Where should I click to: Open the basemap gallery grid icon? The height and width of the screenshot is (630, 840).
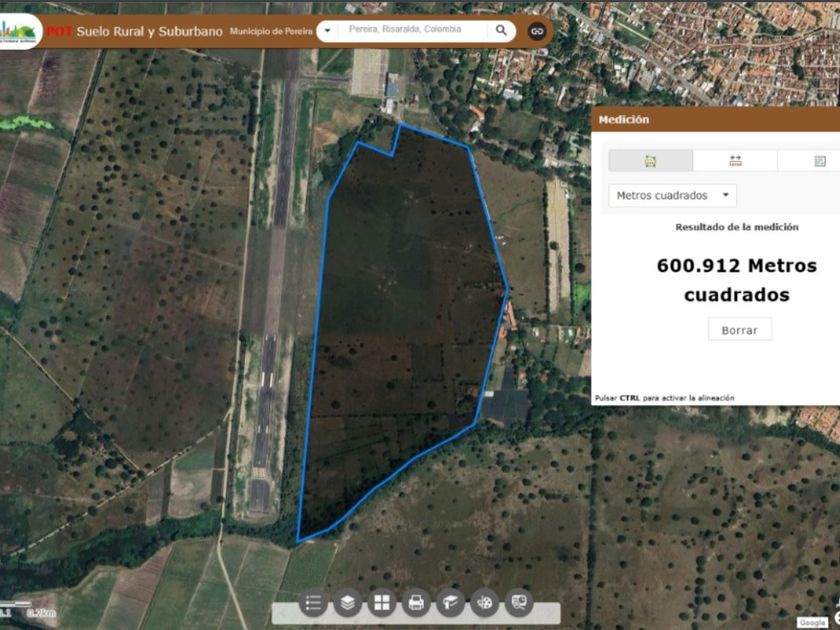(381, 603)
